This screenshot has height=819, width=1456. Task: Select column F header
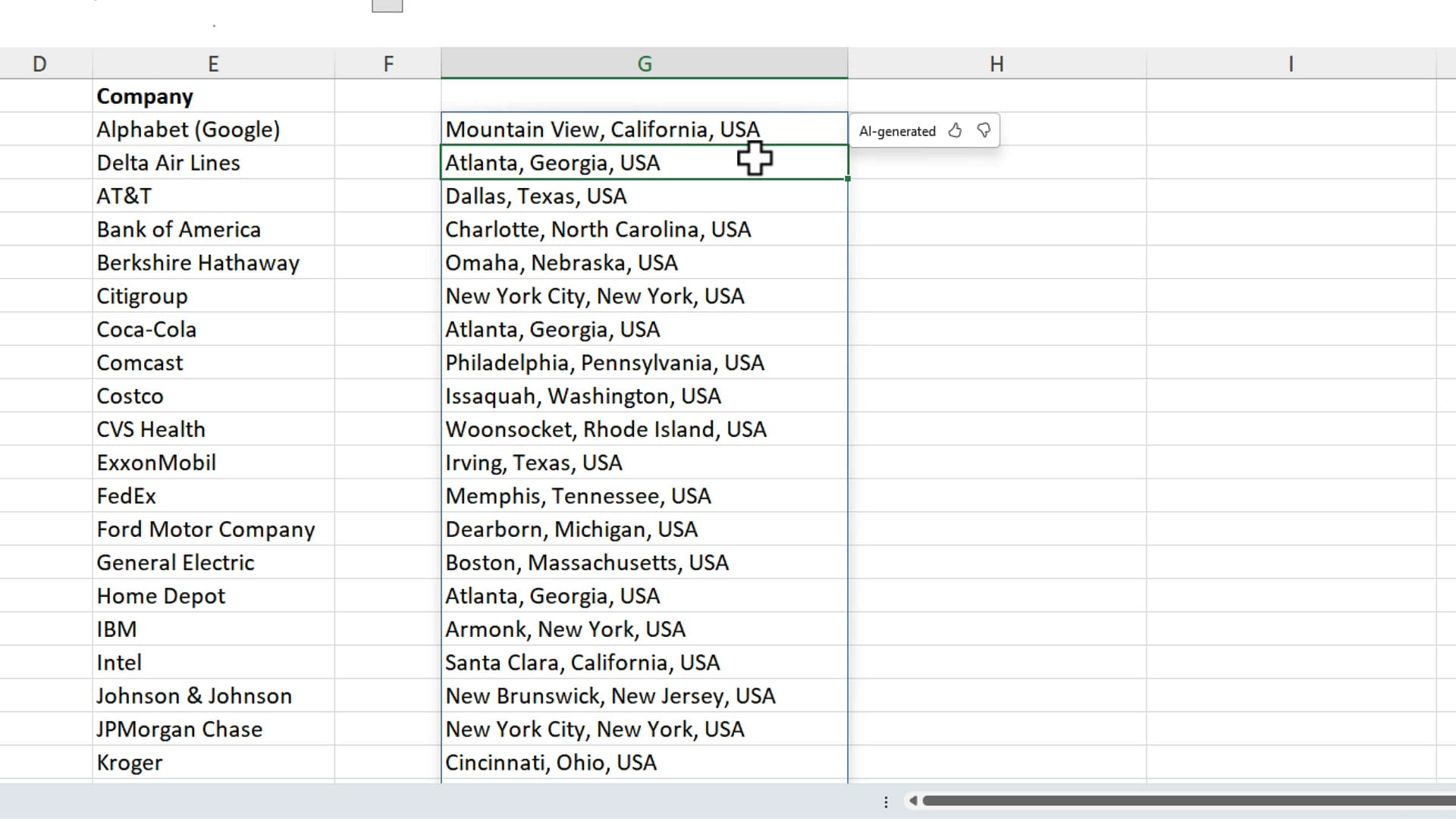coord(388,64)
